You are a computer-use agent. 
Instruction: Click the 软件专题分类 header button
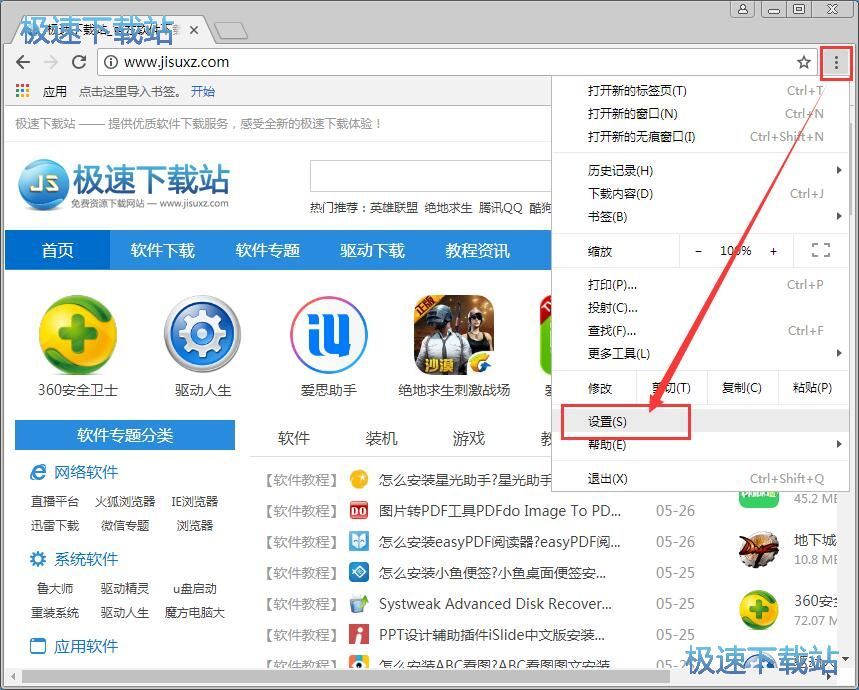coord(125,435)
